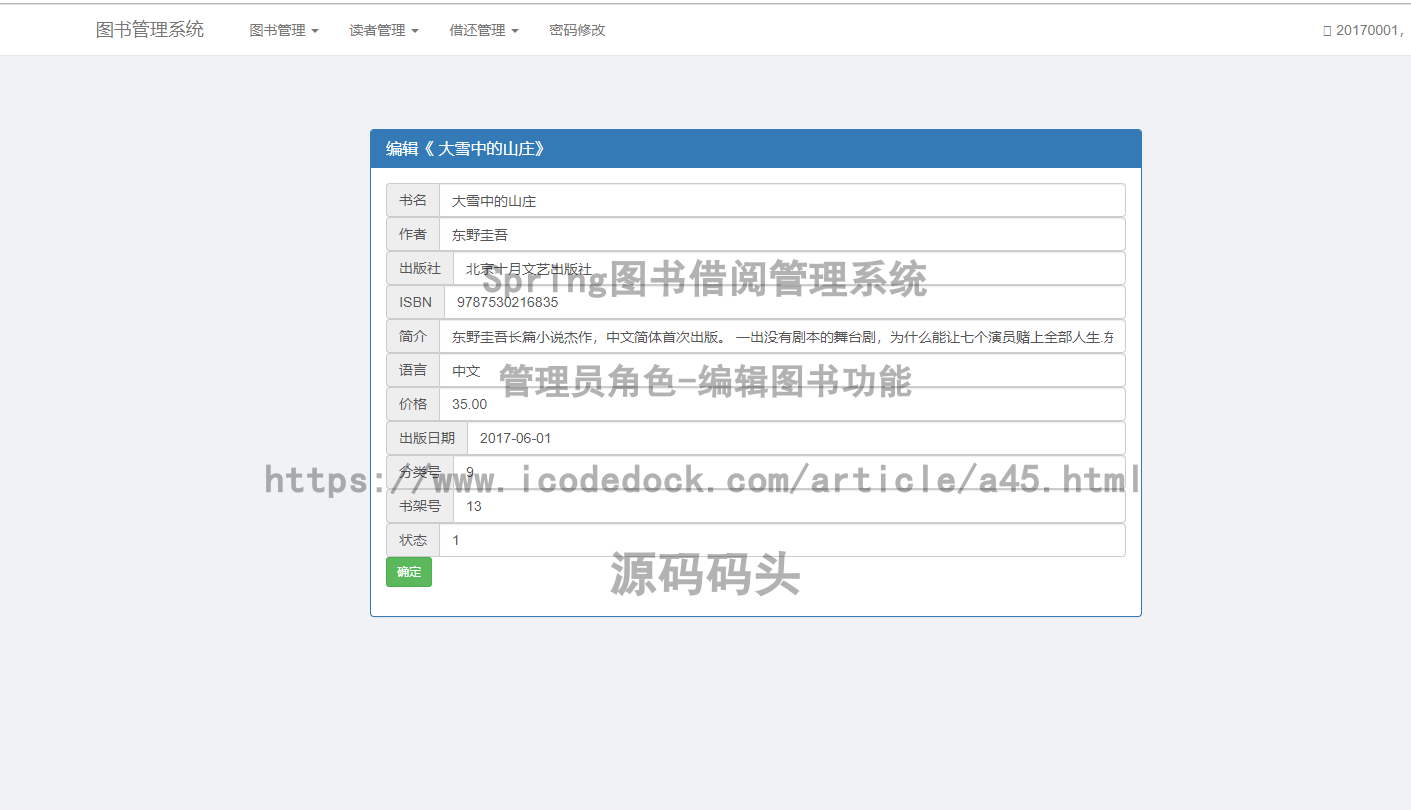Click the 出版日期 label addon
The image size is (1411, 810).
[427, 438]
